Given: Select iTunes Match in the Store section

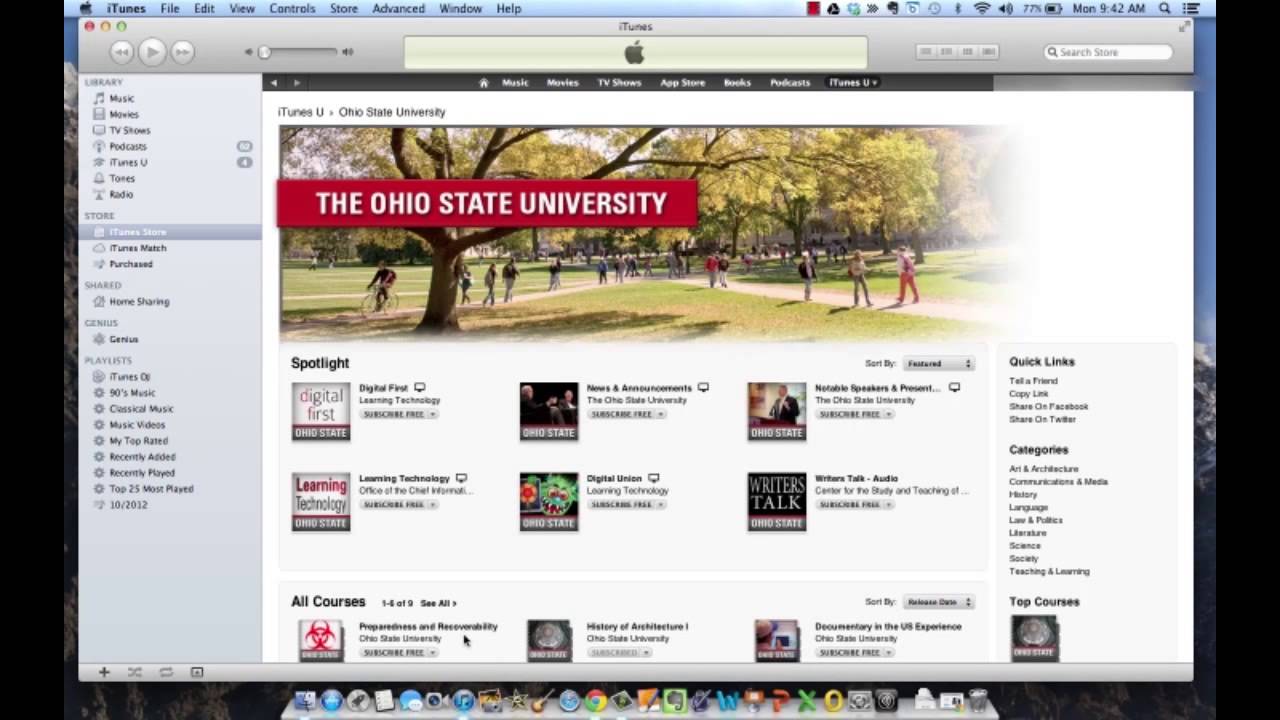Looking at the screenshot, I should click(138, 248).
